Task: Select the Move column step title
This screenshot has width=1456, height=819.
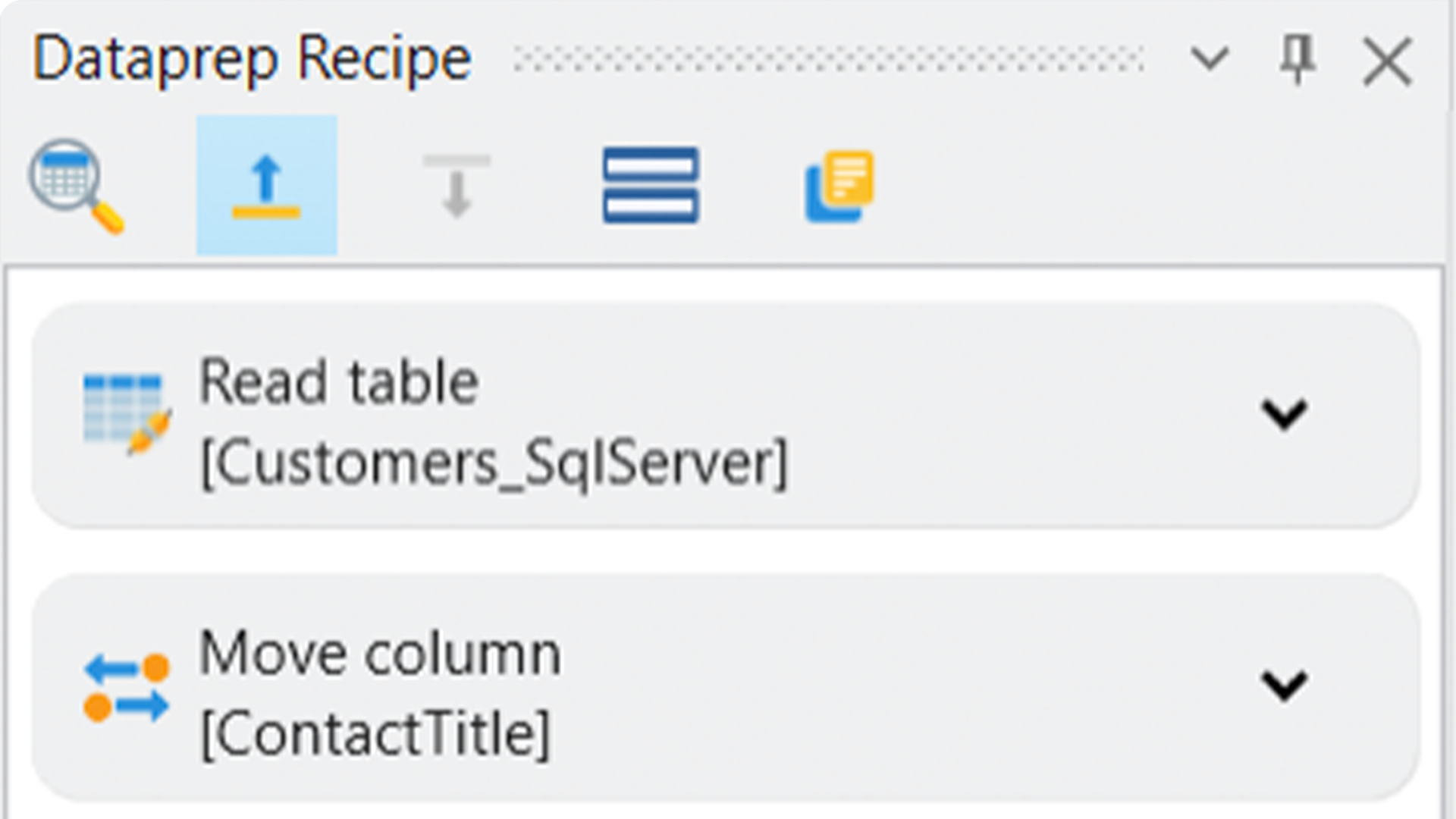Action: pos(379,654)
